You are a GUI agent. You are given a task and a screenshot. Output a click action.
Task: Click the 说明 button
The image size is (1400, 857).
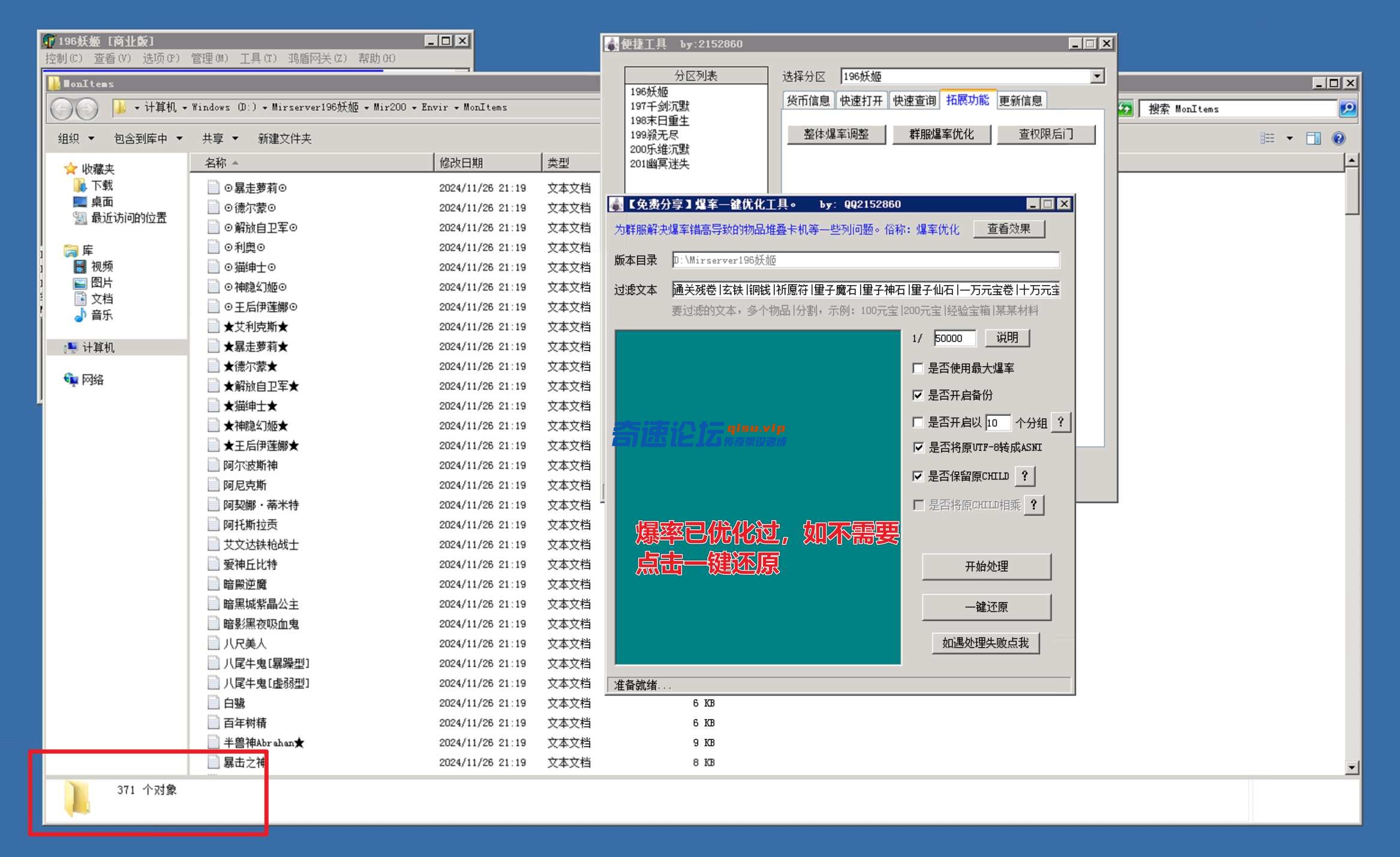click(1007, 337)
